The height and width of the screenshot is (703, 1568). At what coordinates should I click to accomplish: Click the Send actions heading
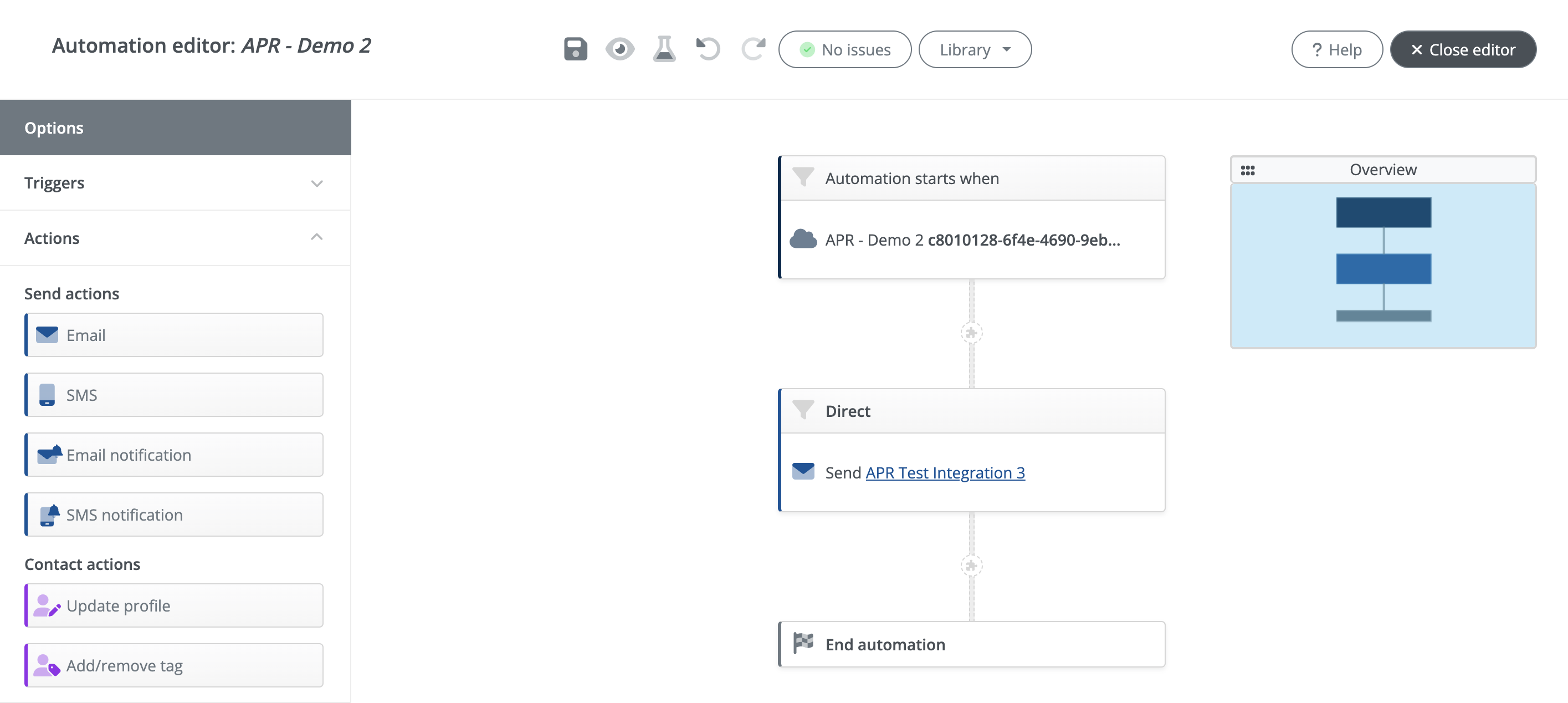coord(72,294)
